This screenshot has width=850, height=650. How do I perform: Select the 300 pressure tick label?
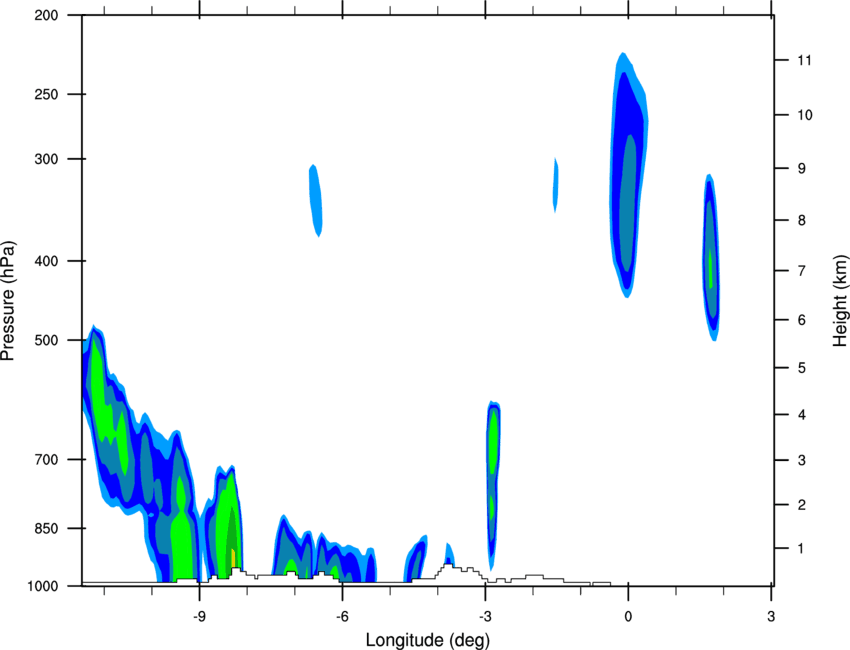pyautogui.click(x=46, y=159)
